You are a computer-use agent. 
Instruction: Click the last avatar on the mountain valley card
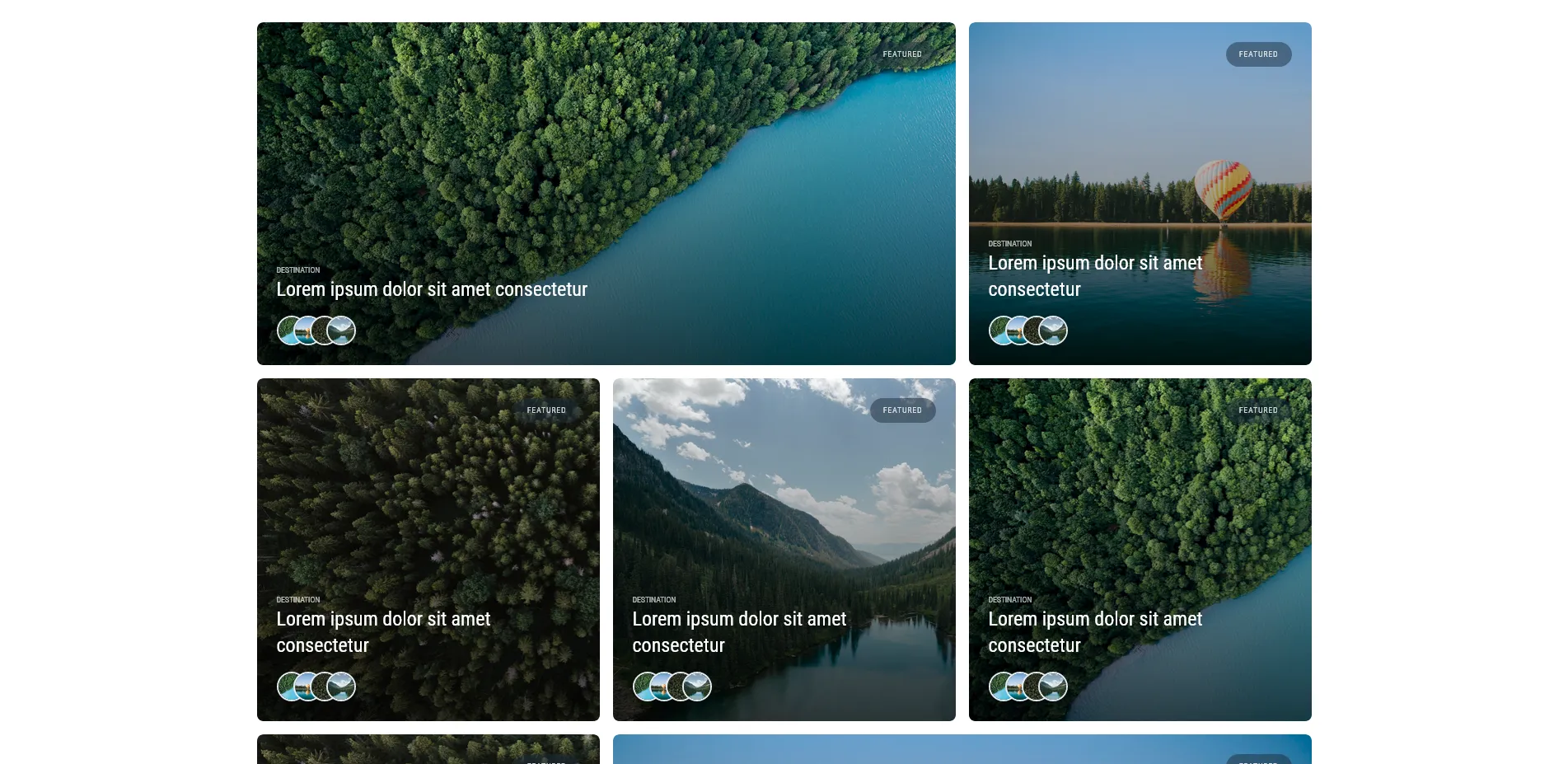(697, 687)
